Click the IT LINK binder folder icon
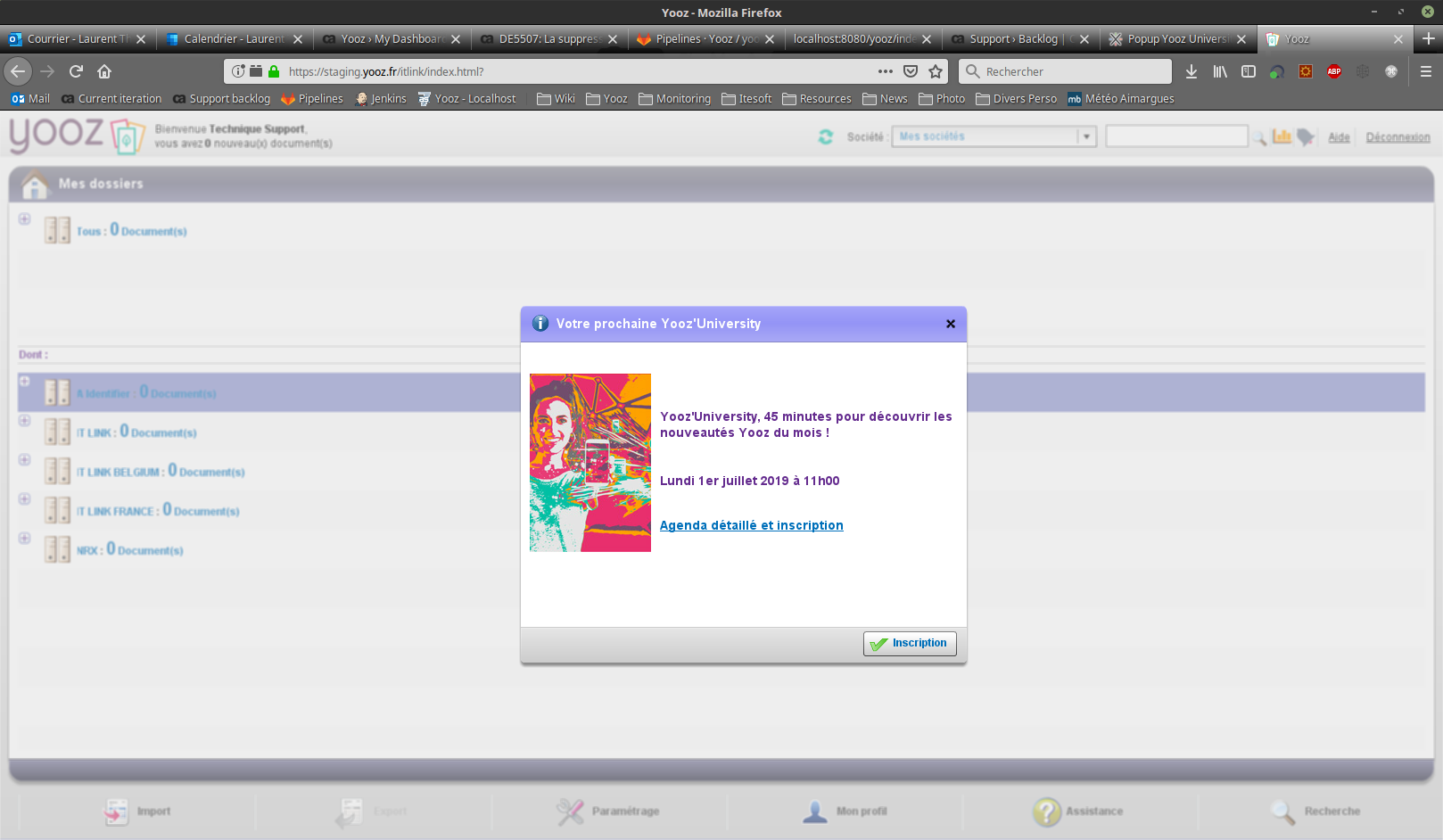Screen dimensions: 1443x840 [x=57, y=432]
